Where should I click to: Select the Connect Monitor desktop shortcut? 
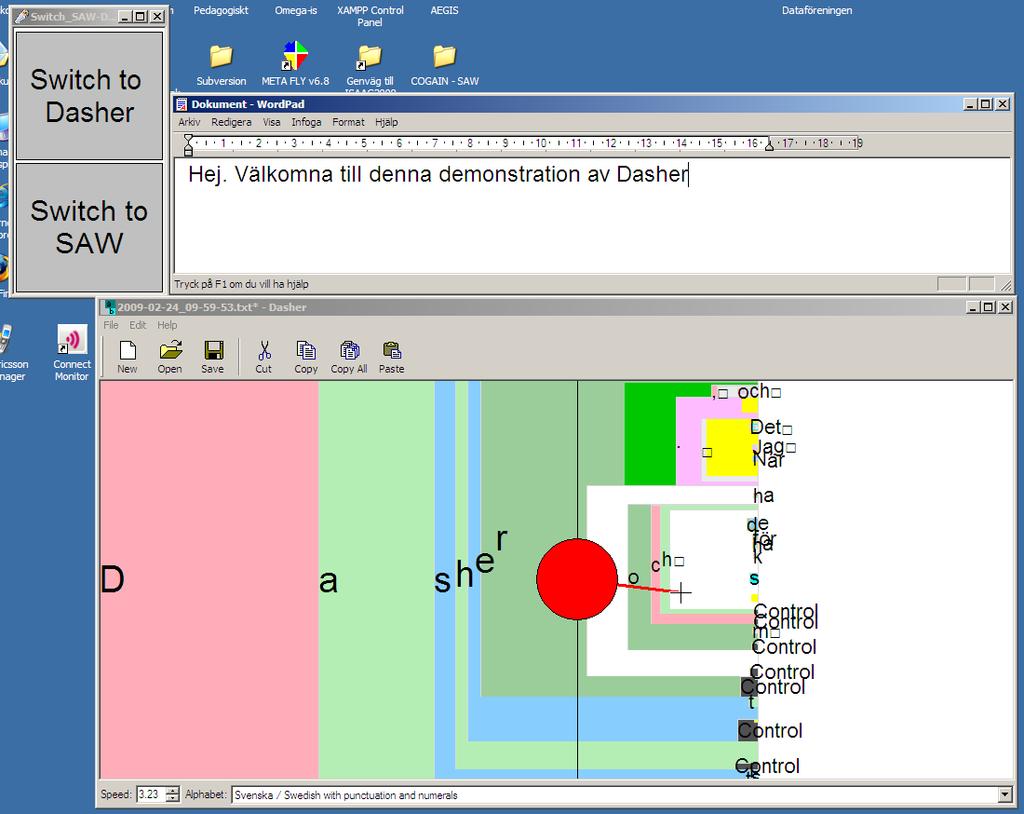tap(72, 353)
